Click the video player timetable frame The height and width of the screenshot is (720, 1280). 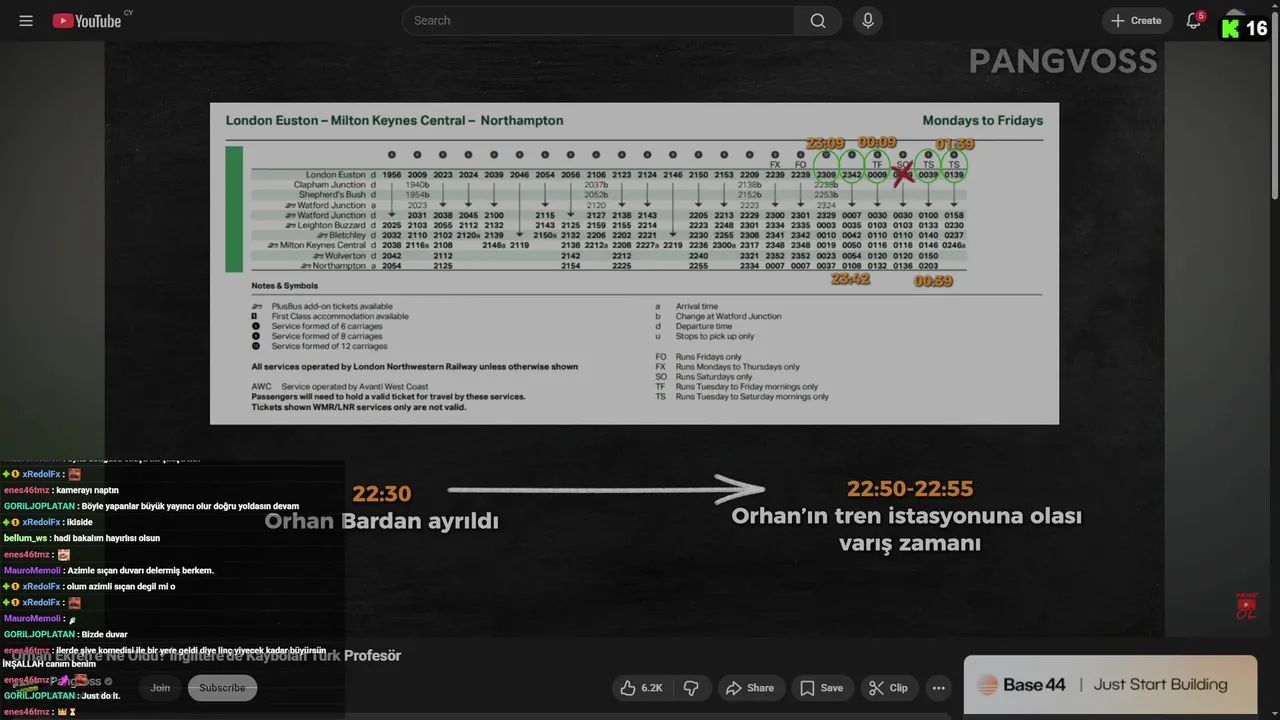tap(634, 263)
